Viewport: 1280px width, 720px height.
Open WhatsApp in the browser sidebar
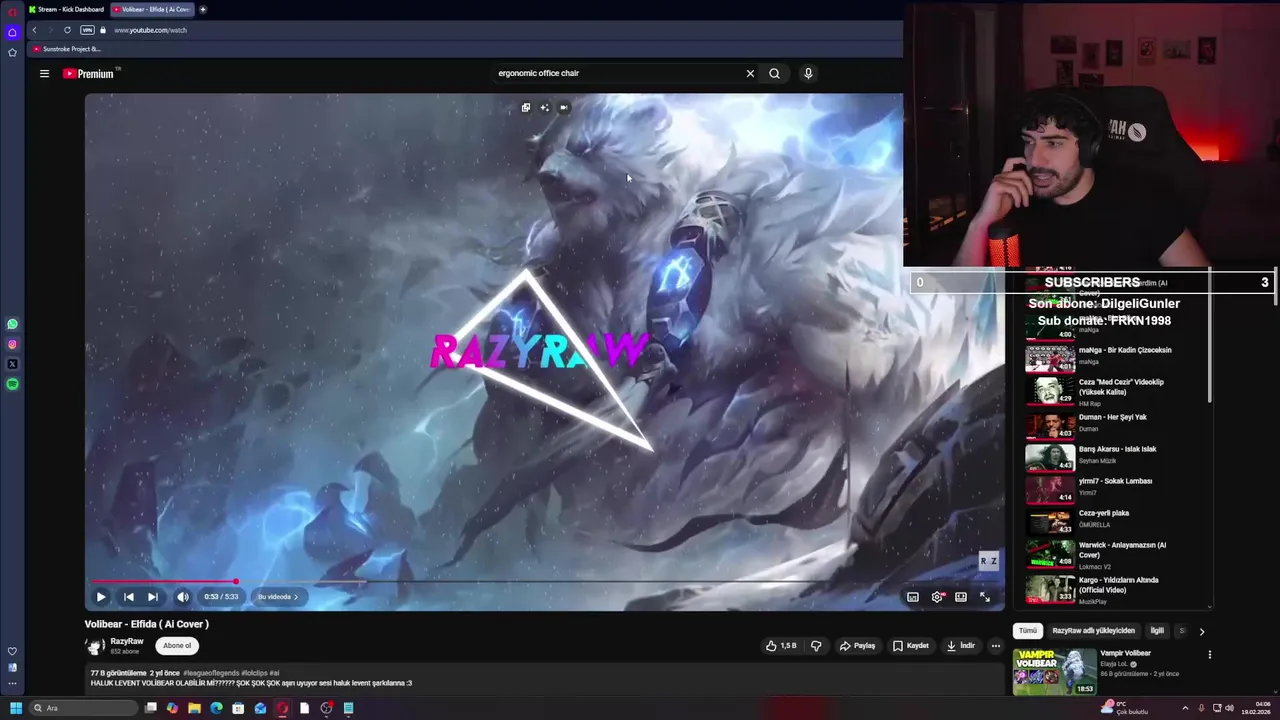click(x=12, y=324)
